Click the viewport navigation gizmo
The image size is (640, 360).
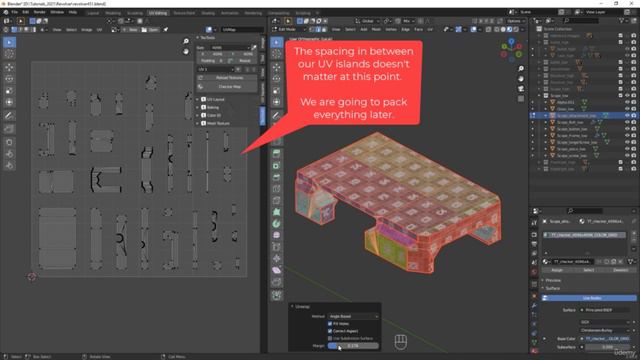click(x=511, y=49)
